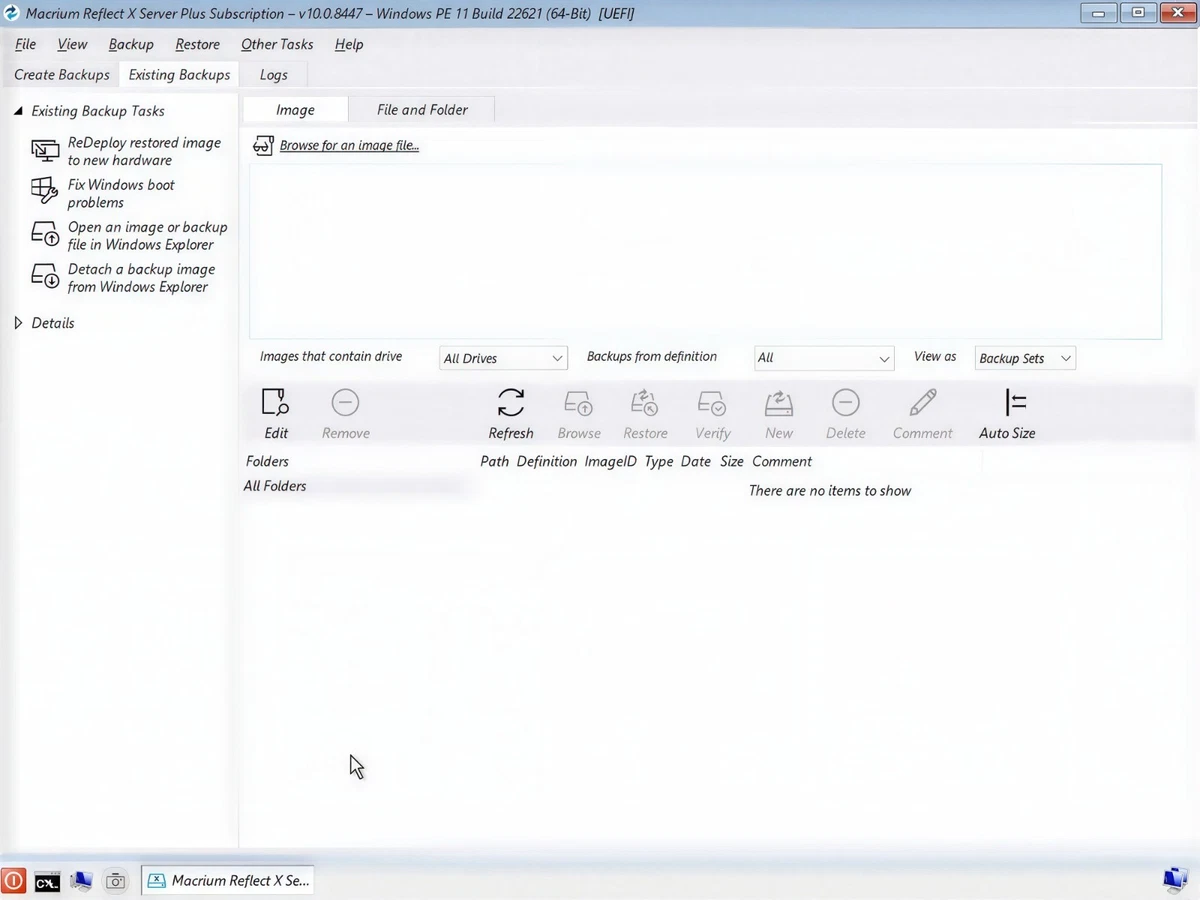The width and height of the screenshot is (1200, 900).
Task: Click the Restore toolbar icon
Action: coord(645,403)
